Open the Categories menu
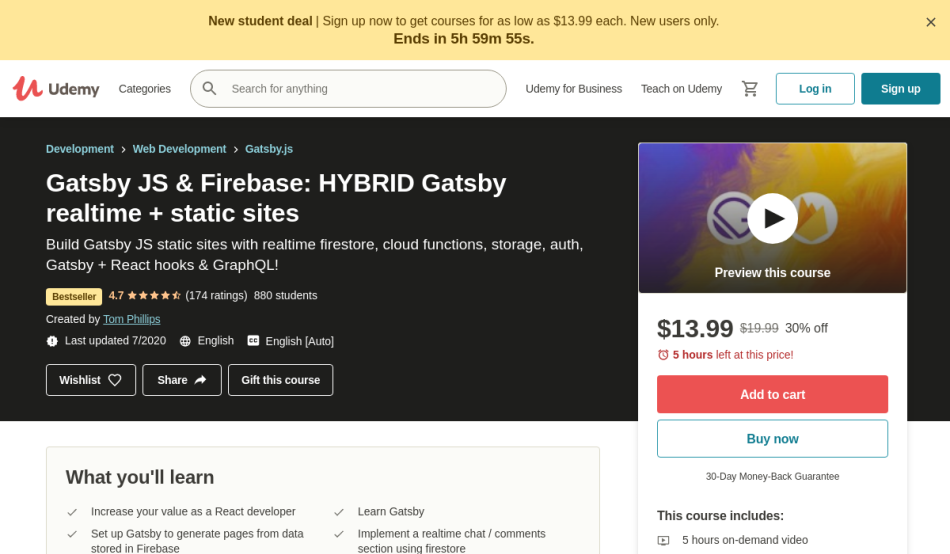950x554 pixels. [145, 88]
